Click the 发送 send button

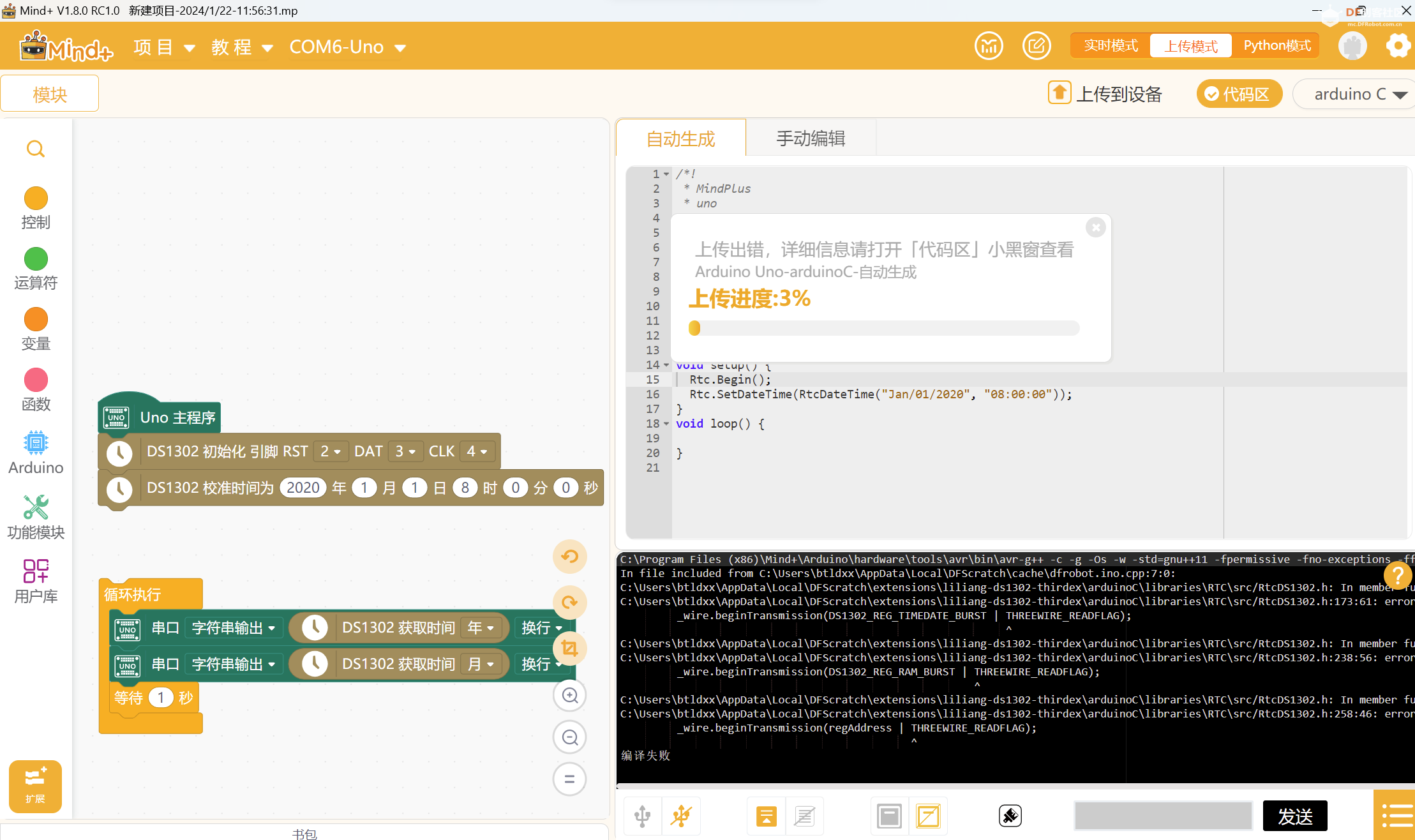point(1295,816)
